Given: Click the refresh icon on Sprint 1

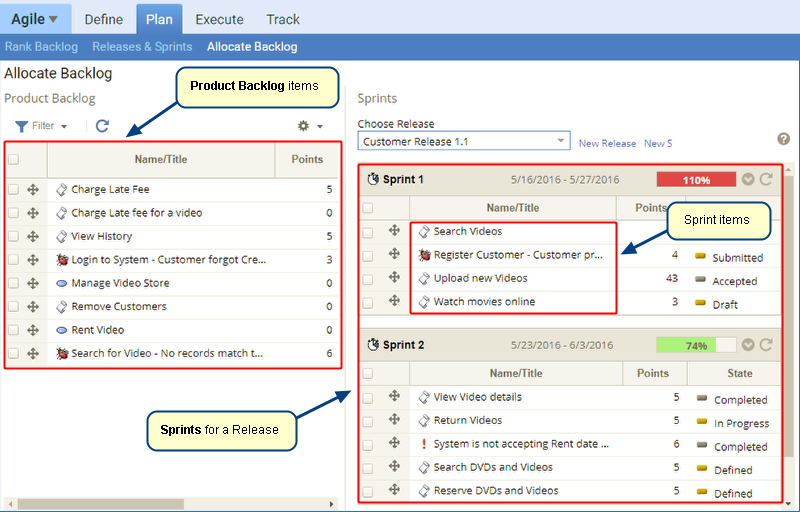Looking at the screenshot, I should pos(767,180).
